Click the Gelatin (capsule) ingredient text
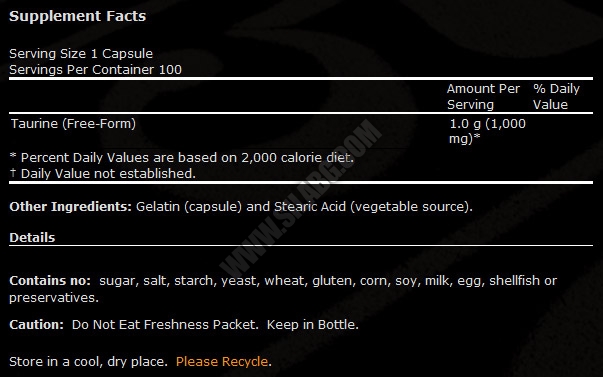 pyautogui.click(x=189, y=207)
